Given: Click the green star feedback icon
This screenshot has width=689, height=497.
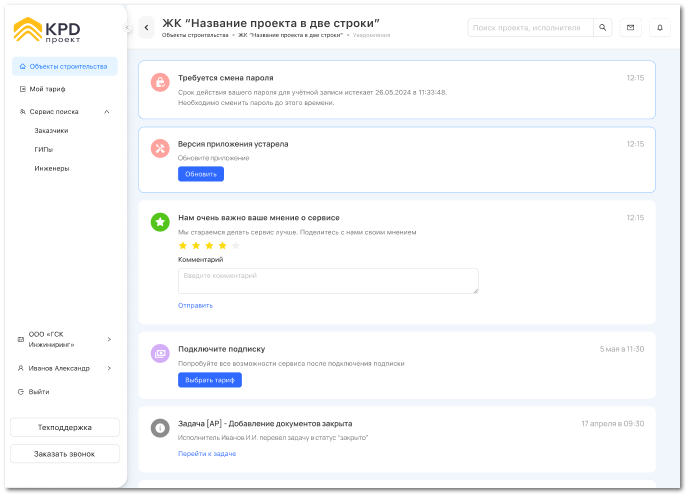Looking at the screenshot, I should 160,222.
